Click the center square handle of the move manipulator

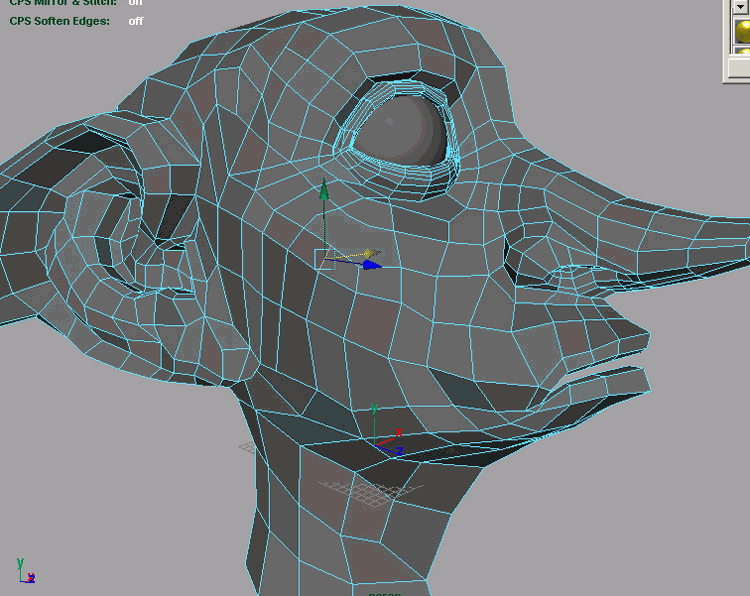[x=324, y=259]
